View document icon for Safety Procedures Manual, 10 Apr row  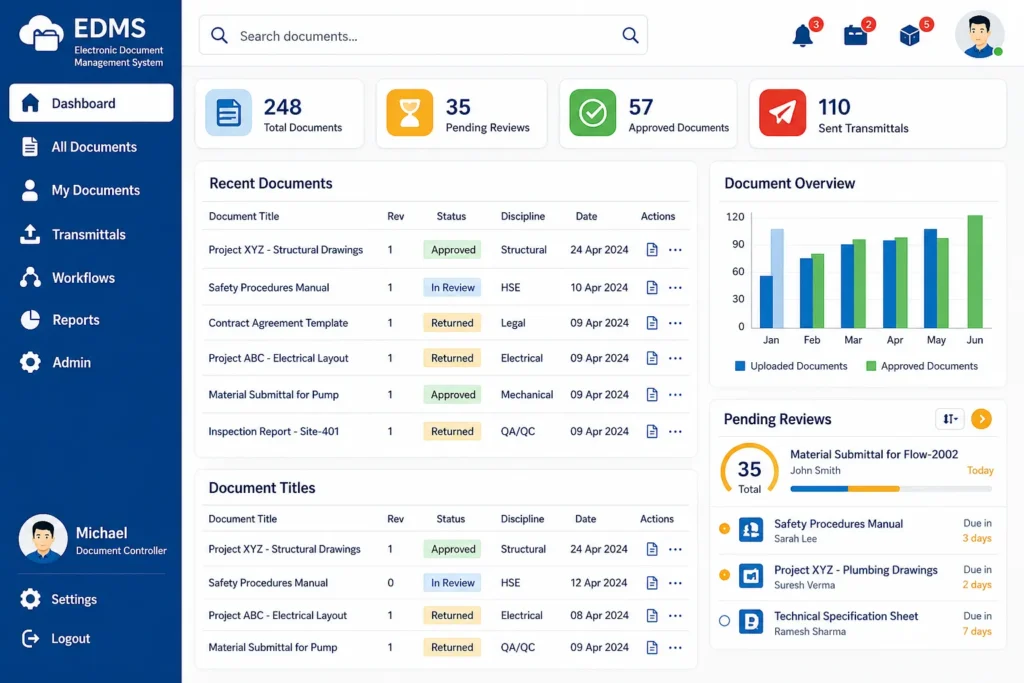(652, 287)
